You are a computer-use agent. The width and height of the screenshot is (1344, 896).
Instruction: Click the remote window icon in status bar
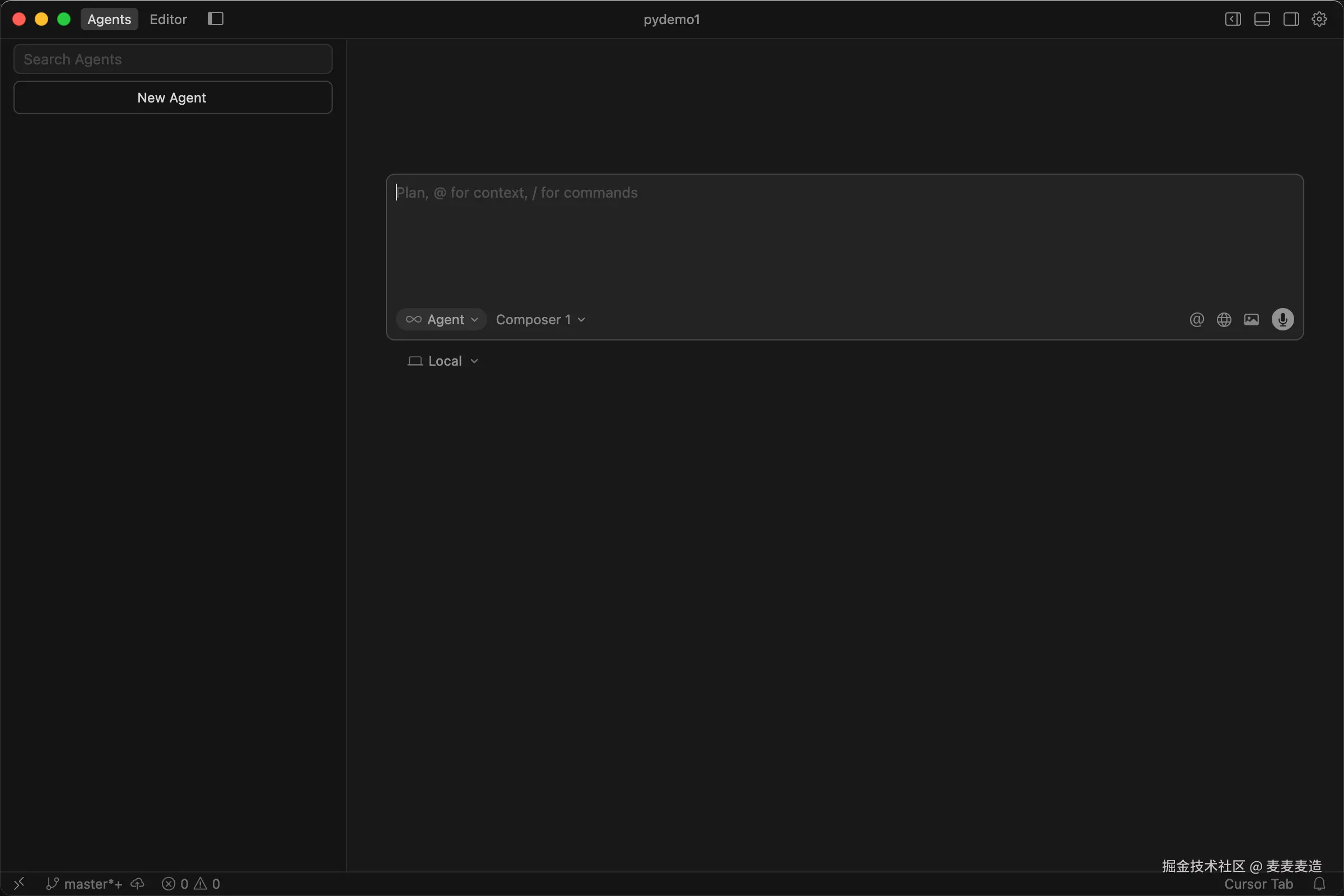[x=19, y=884]
